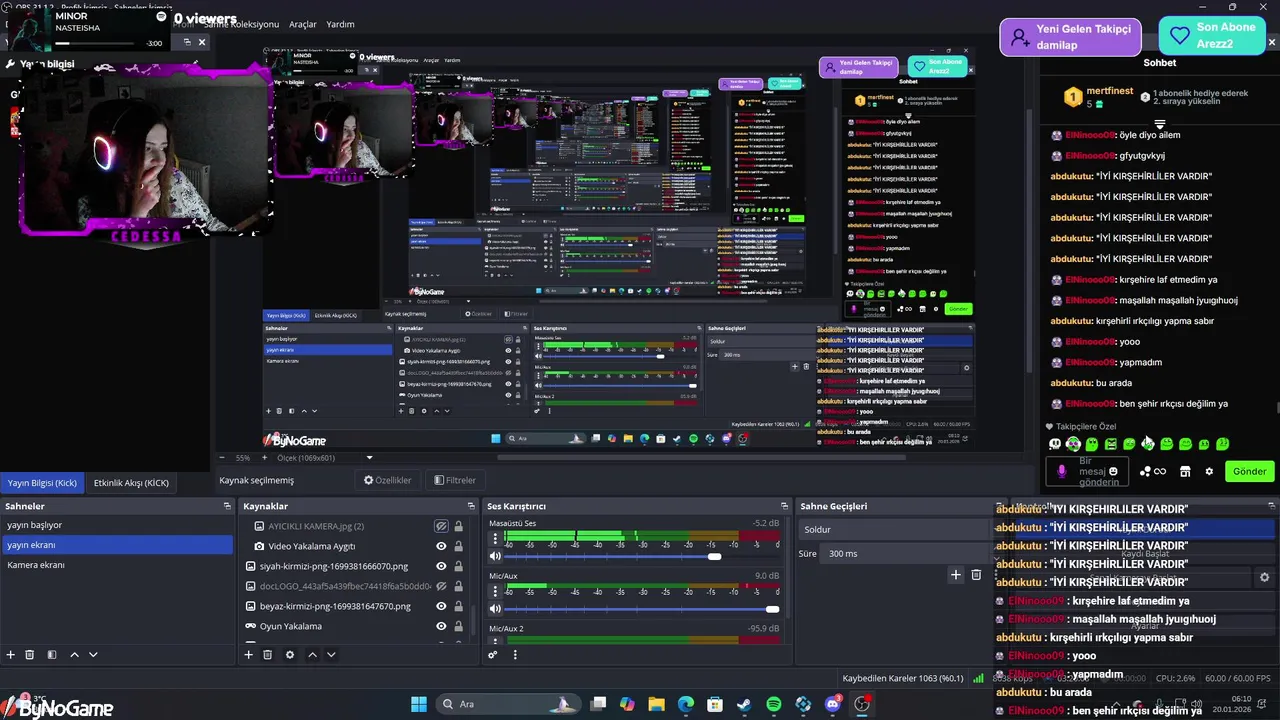The image size is (1280, 720).
Task: Undock the Sahne Geçişleri panel
Action: pos(998,506)
